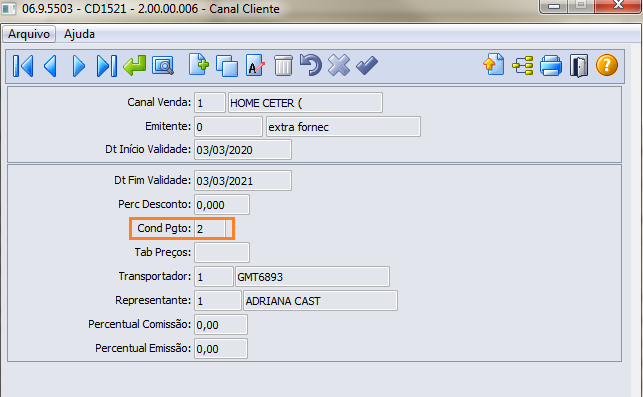The image size is (643, 397).
Task: Click the Canal Venda label
Action: click(159, 102)
